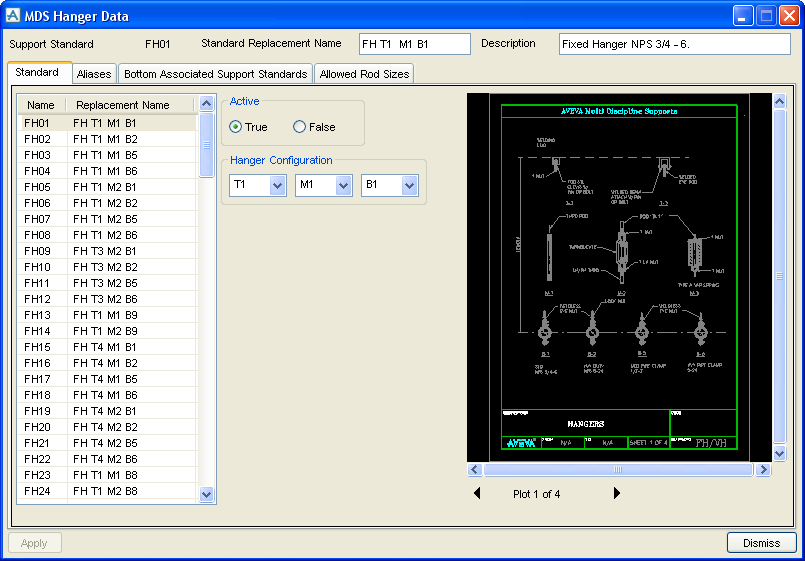This screenshot has height=561, width=805.
Task: Click the vertical scrollbar thumb of standards list
Action: [x=206, y=145]
